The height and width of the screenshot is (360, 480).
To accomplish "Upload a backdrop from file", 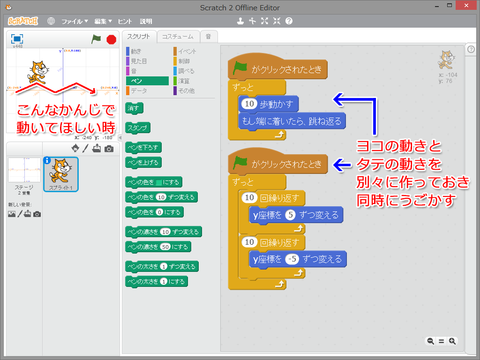I will 27,214.
